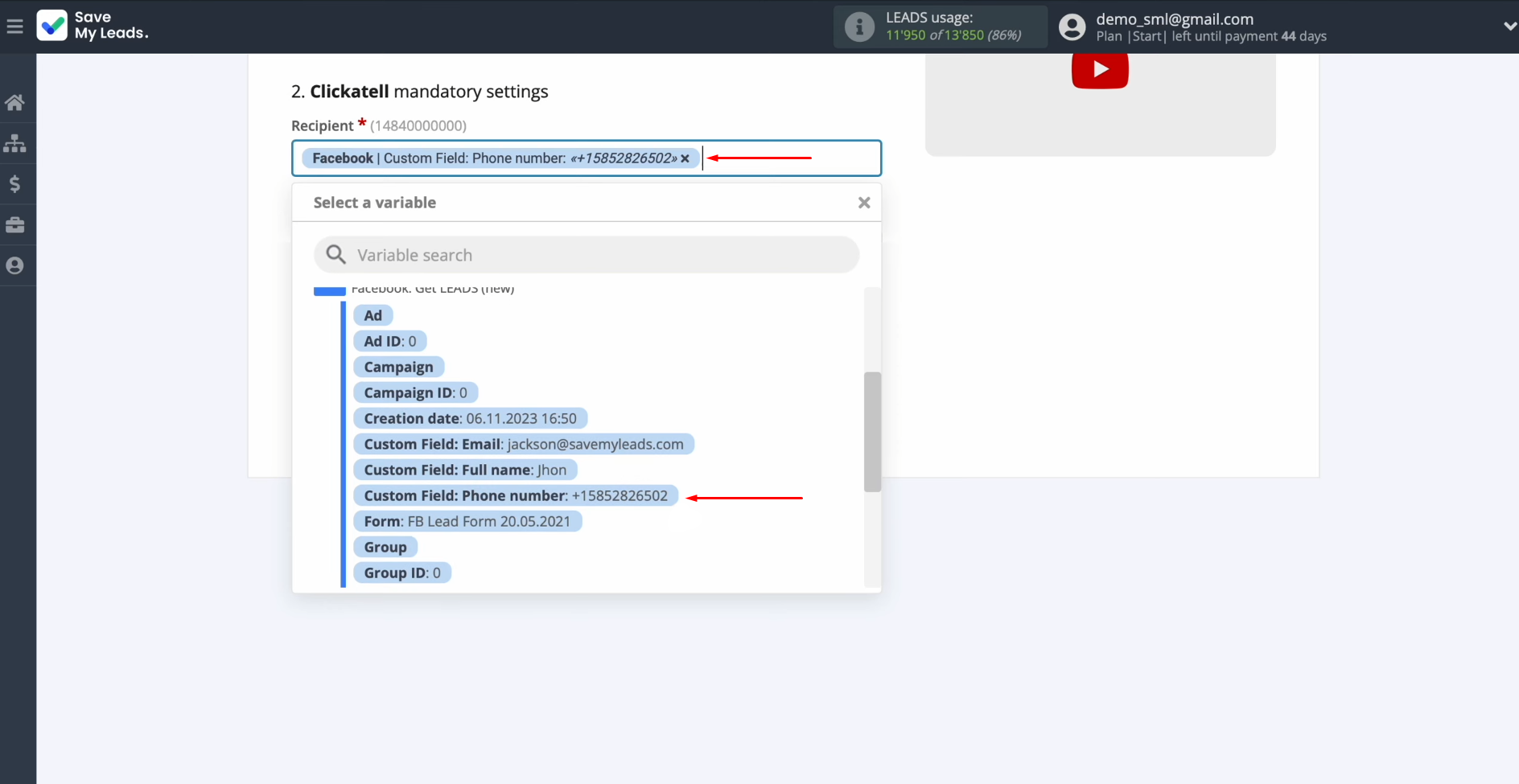
Task: Click the Variable search field
Action: click(x=587, y=255)
